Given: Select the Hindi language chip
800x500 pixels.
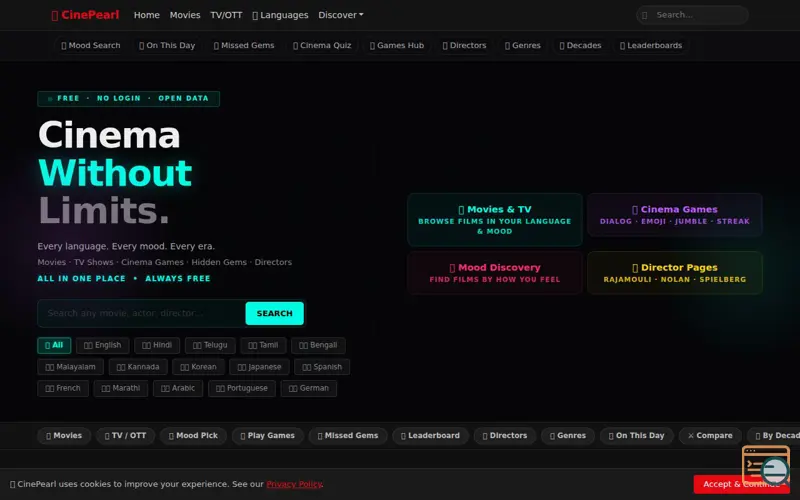Looking at the screenshot, I should tap(157, 345).
